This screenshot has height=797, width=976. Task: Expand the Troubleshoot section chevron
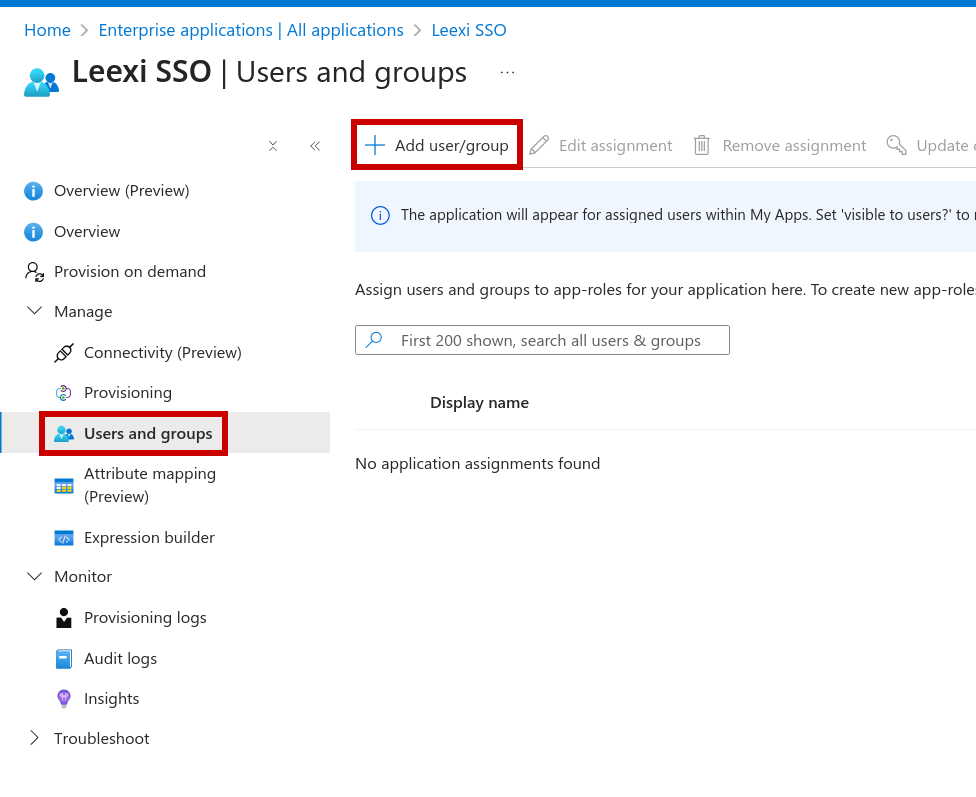(34, 738)
